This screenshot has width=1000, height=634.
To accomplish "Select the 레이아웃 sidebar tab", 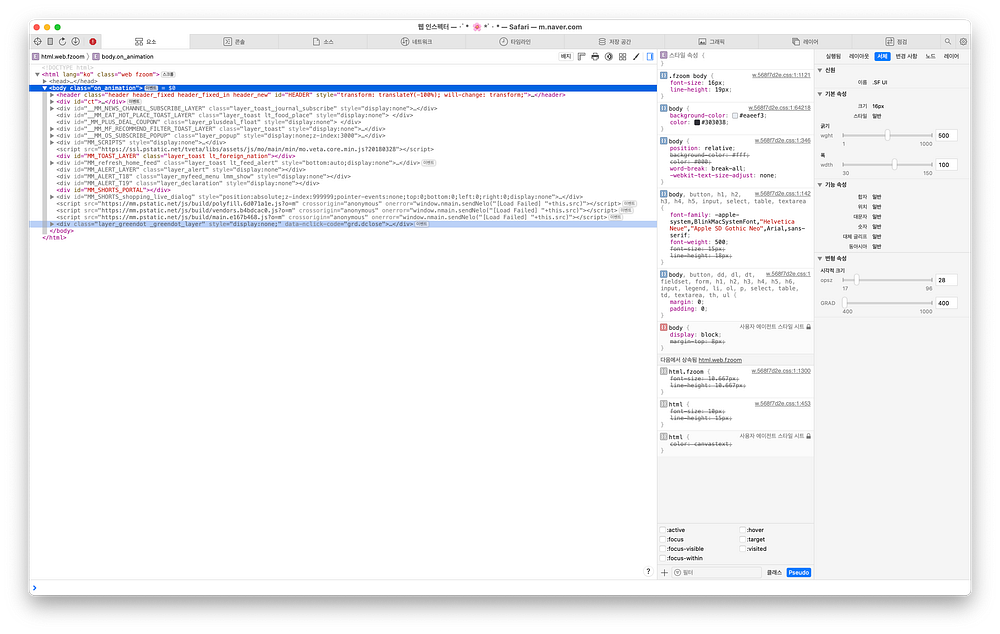I will 858,57.
